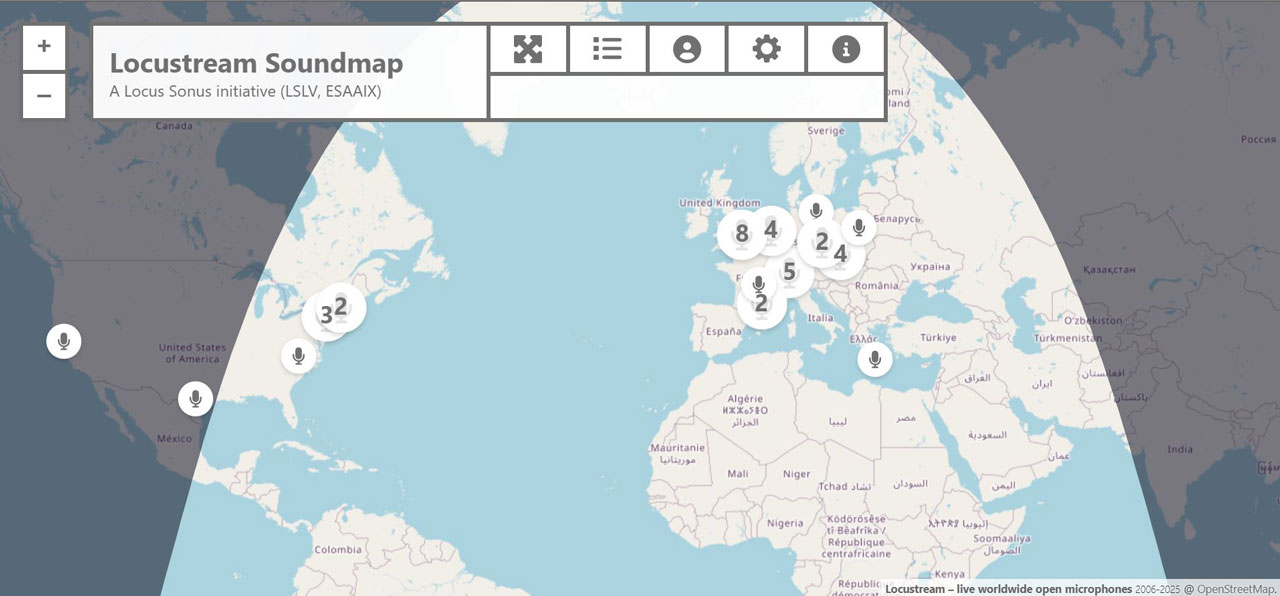Viewport: 1280px width, 596px height.
Task: Click the empty panel below the toolbar icons
Action: (x=687, y=97)
